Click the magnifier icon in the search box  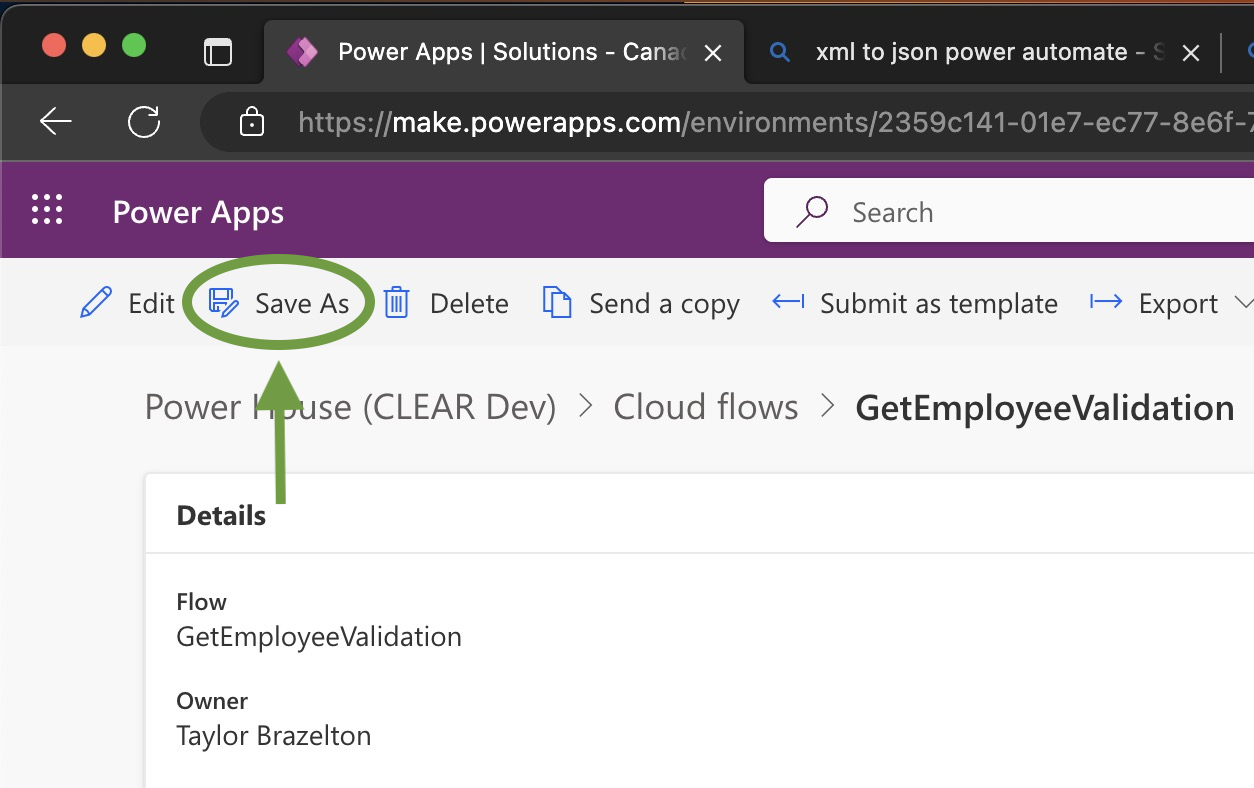click(x=812, y=211)
